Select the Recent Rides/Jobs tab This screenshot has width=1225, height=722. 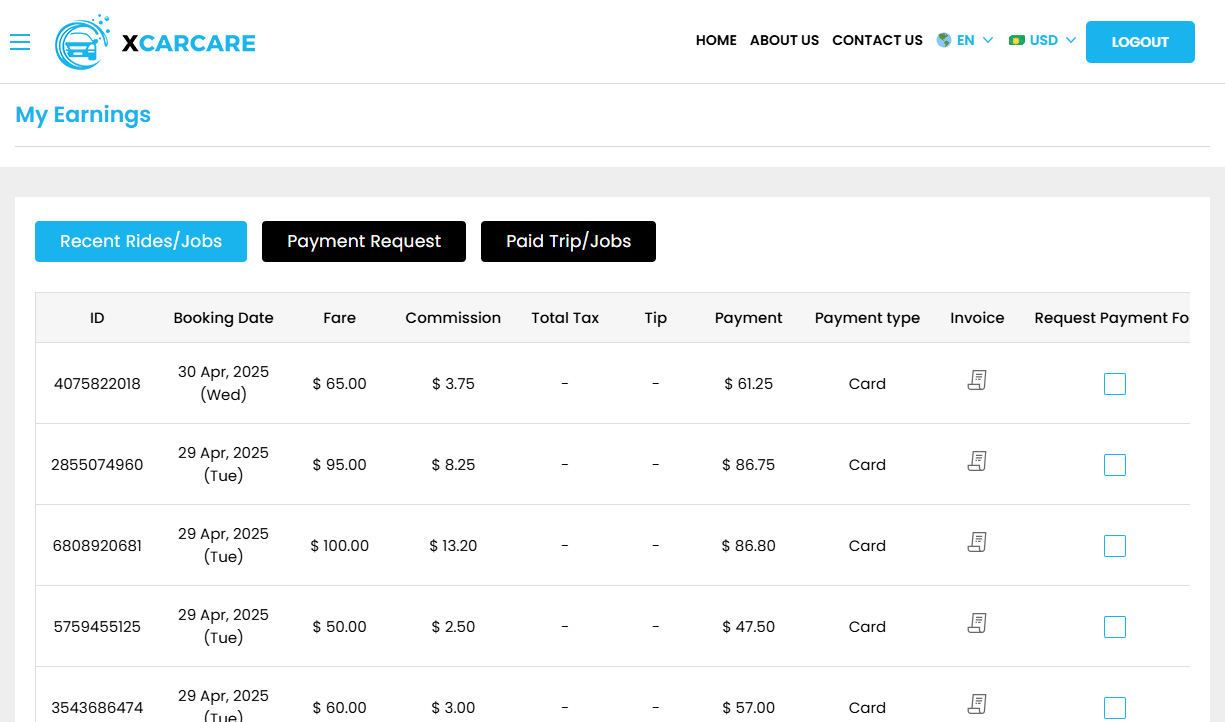[x=141, y=242]
